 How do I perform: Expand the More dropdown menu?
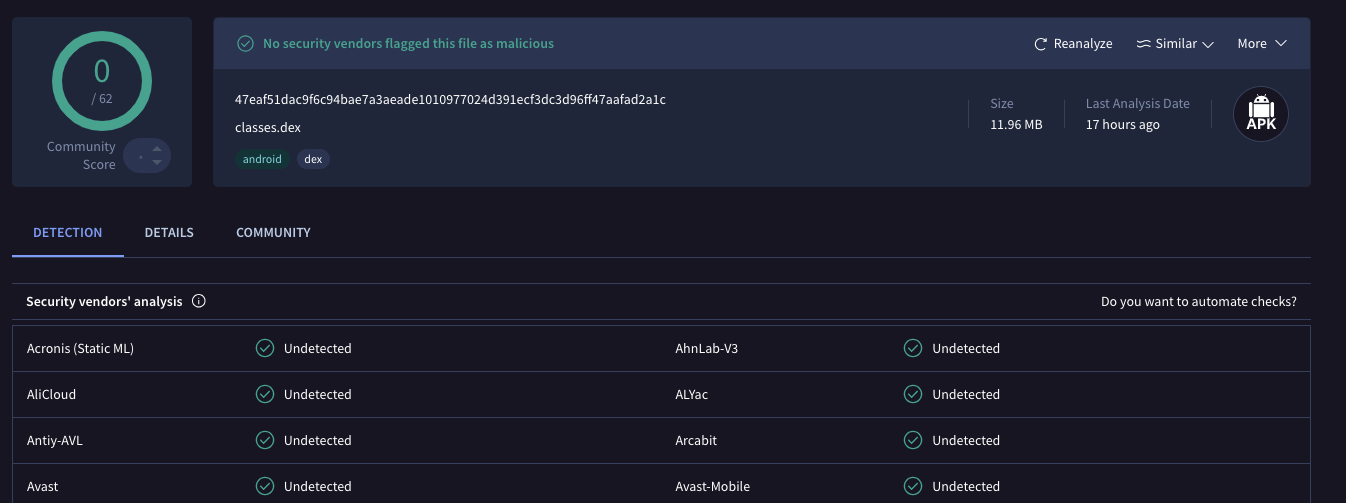(1262, 44)
